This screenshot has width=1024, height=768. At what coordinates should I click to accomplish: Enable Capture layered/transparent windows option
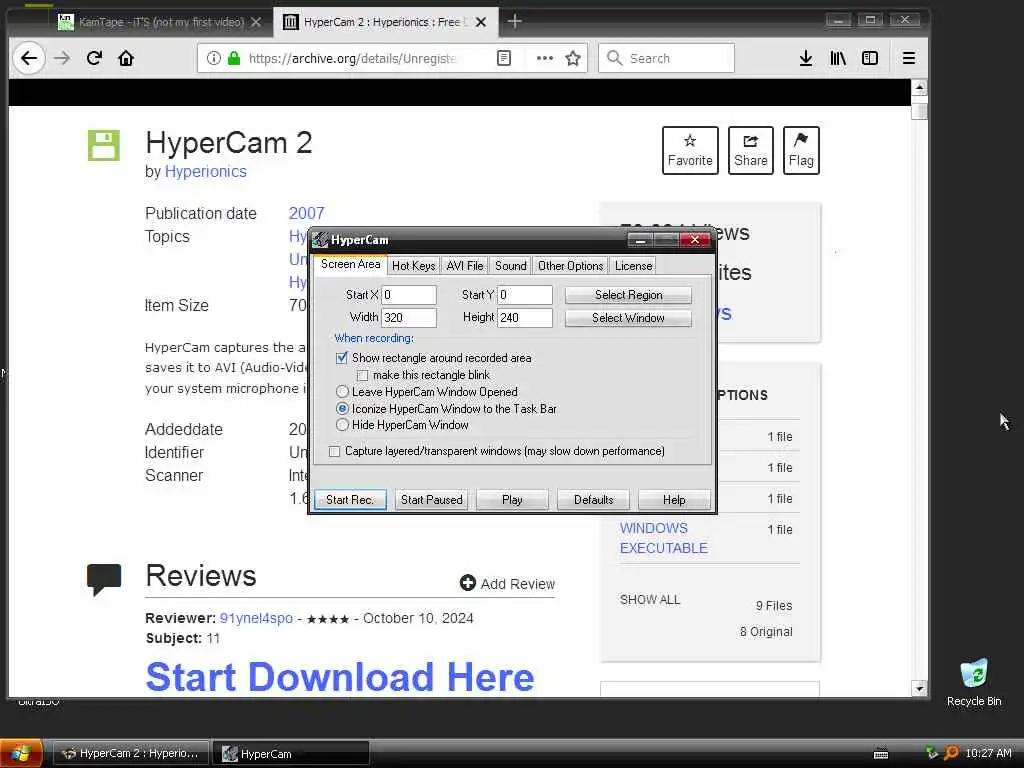[334, 451]
